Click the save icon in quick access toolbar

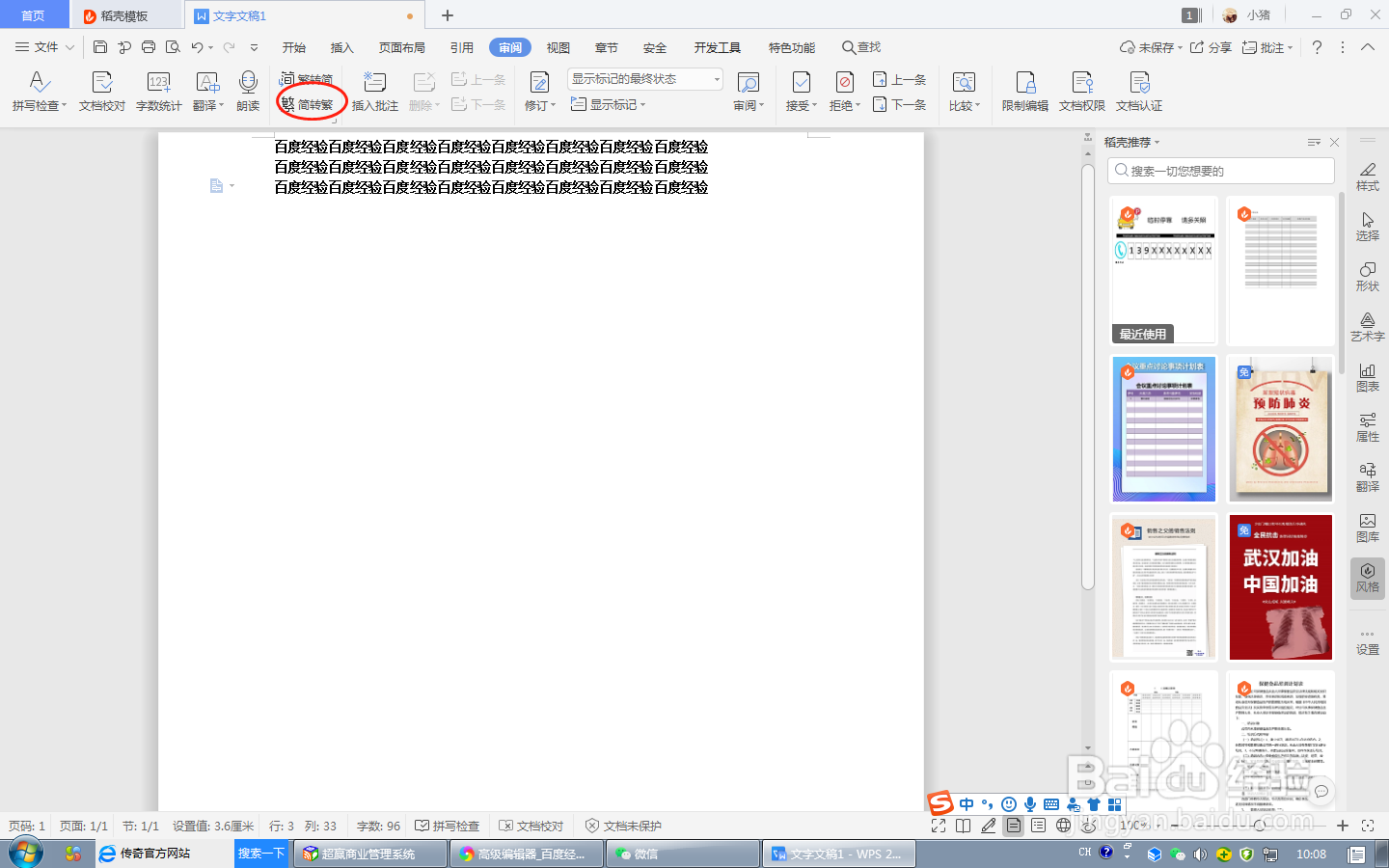(99, 46)
